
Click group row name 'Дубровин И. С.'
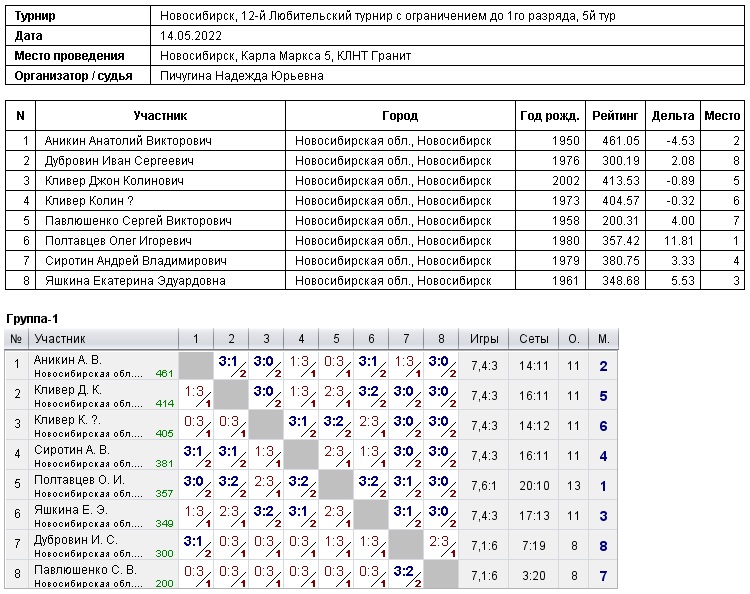[76, 540]
